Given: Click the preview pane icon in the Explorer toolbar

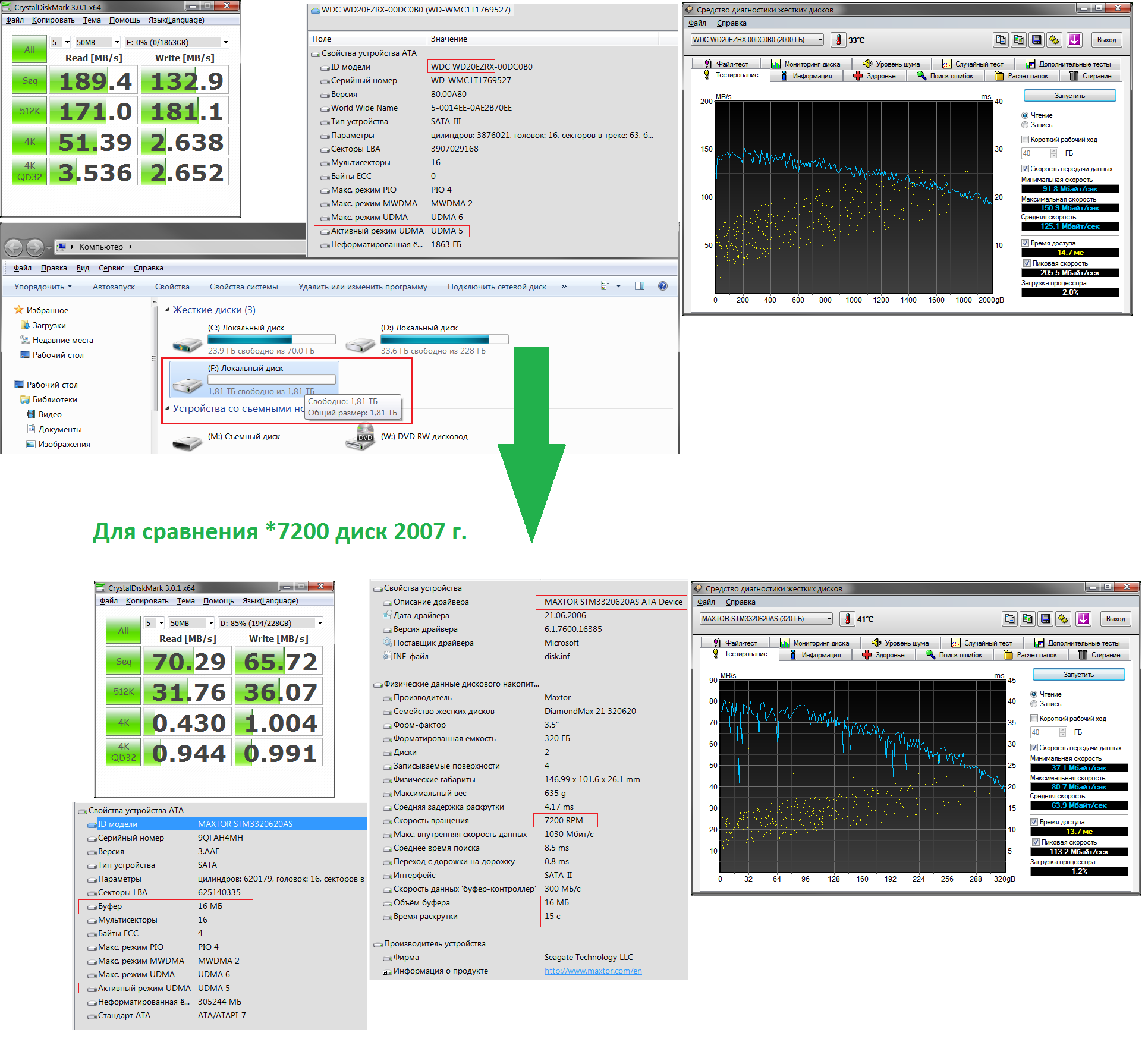Looking at the screenshot, I should click(640, 286).
